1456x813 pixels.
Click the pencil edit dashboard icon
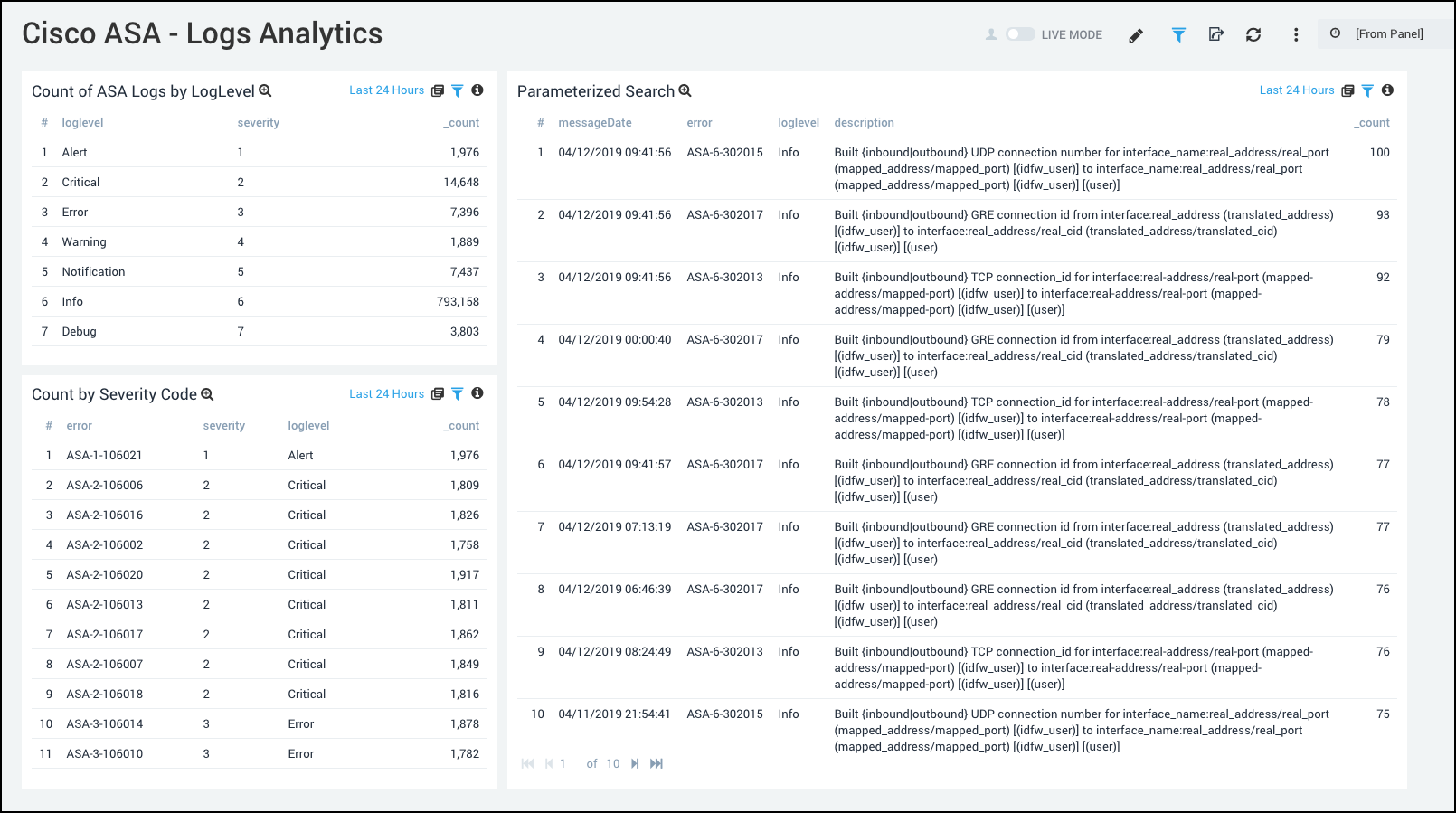(1136, 35)
